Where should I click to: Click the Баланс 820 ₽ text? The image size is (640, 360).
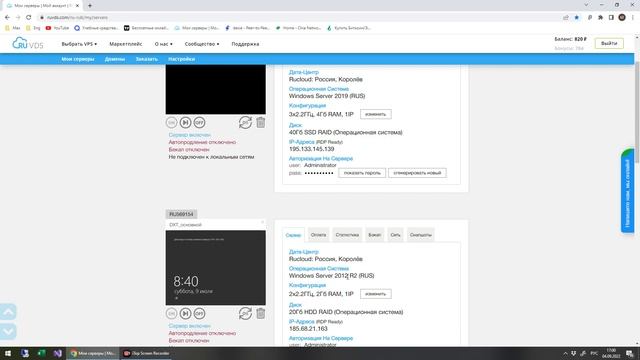point(570,39)
